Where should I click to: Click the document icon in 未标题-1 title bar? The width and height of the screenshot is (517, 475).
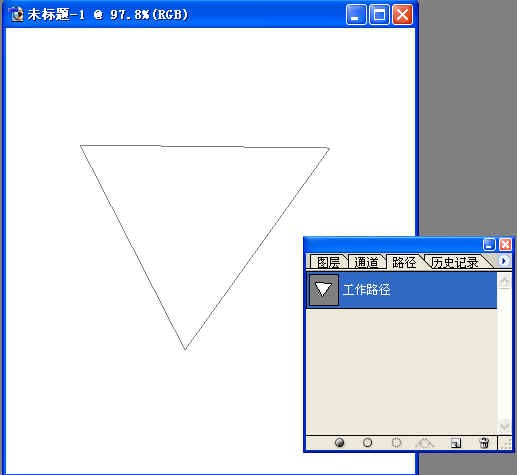17,14
